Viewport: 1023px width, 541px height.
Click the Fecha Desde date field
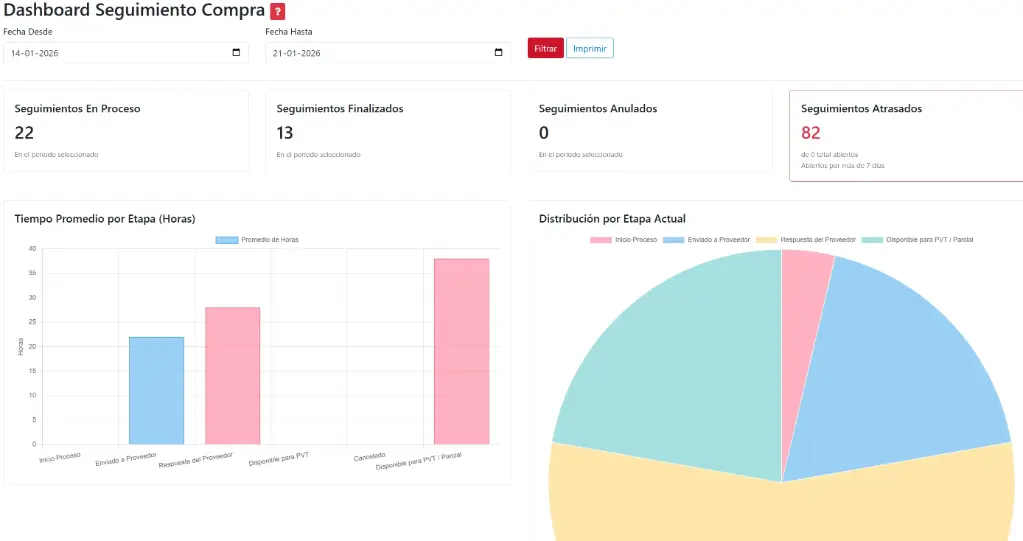click(110, 53)
